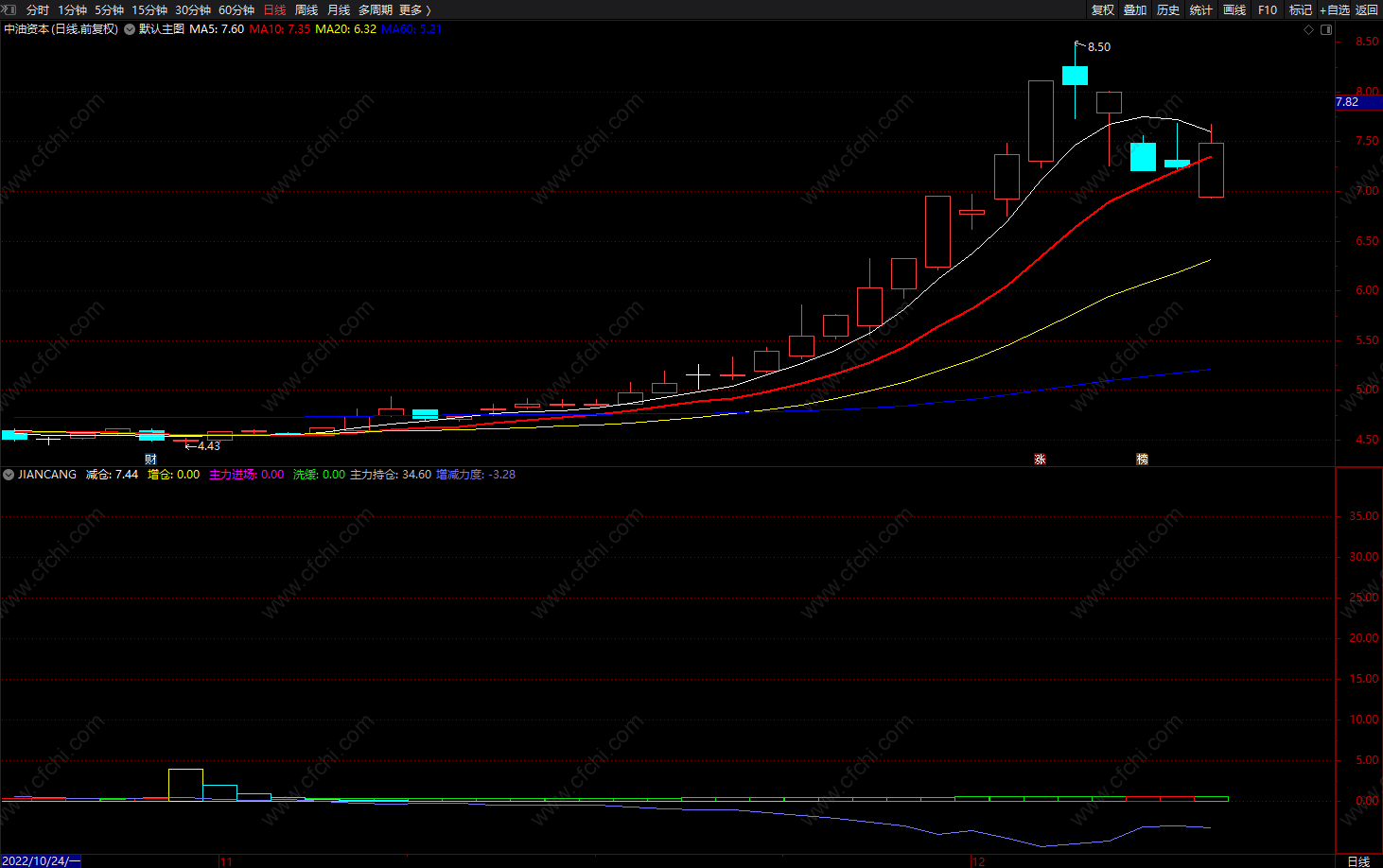Image resolution: width=1383 pixels, height=868 pixels.
Task: Click the 复权 adjustment button
Action: [x=1103, y=9]
